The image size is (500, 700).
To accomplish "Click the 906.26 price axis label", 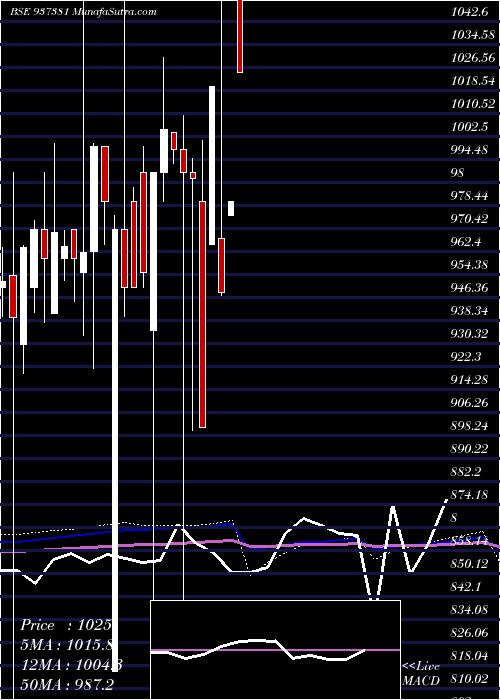I will [469, 402].
